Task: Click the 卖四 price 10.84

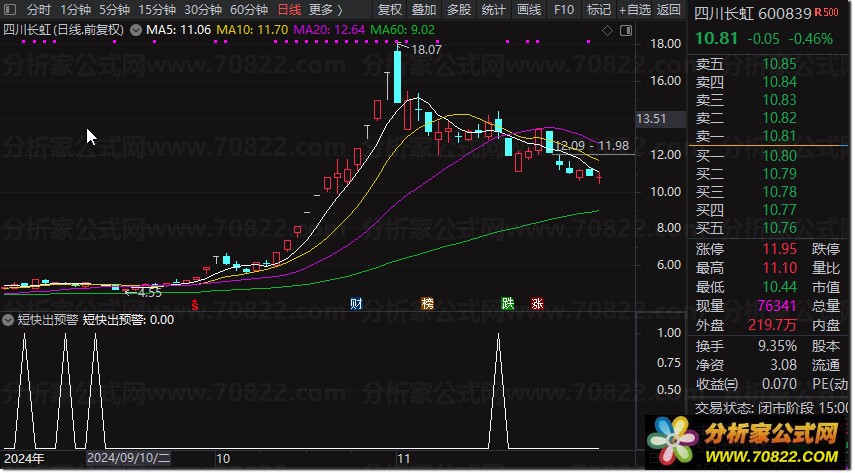Action: [x=779, y=82]
